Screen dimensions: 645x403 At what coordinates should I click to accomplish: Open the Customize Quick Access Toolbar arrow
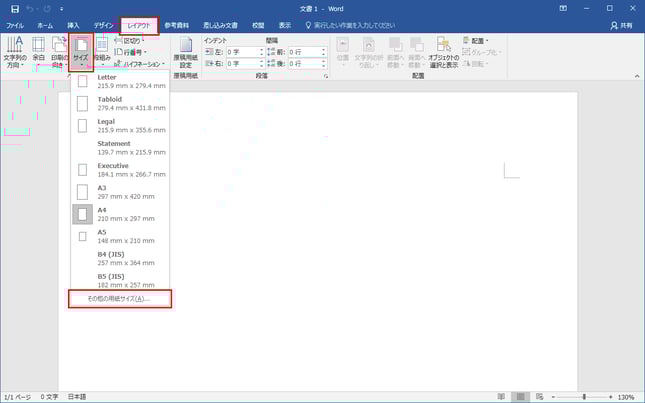click(x=62, y=9)
